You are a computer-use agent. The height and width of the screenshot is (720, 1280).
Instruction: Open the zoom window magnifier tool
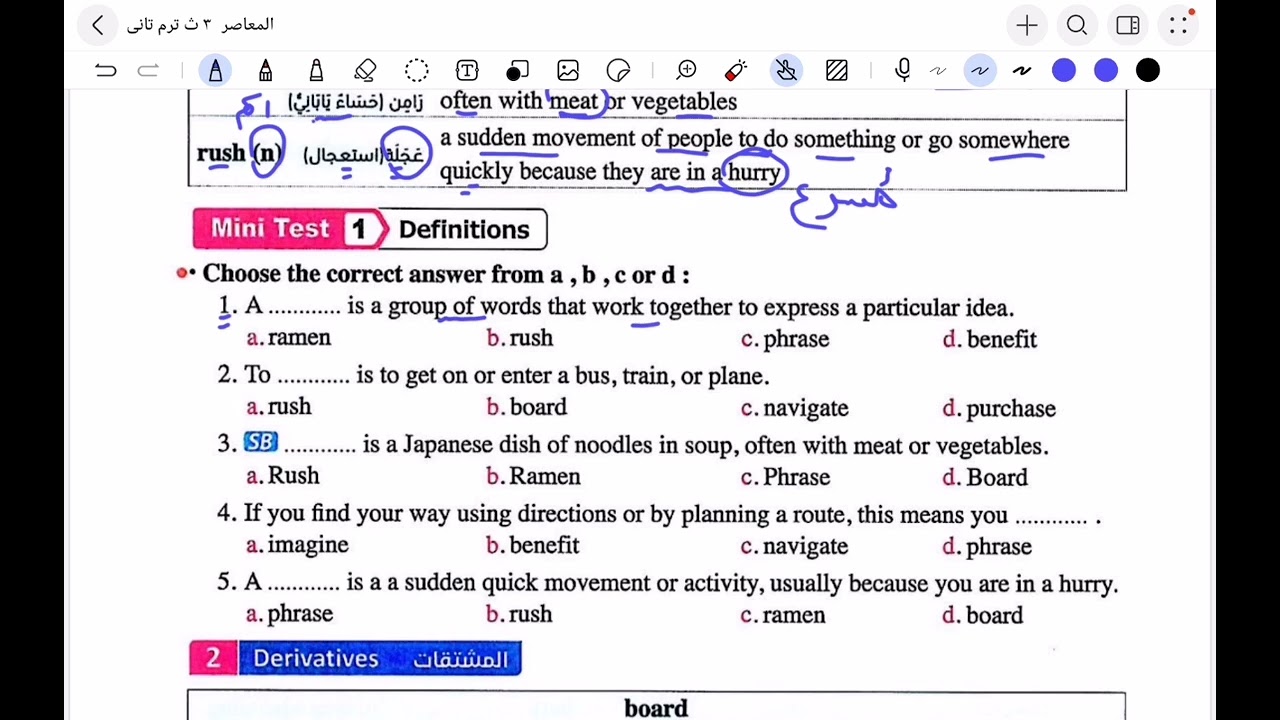(686, 70)
